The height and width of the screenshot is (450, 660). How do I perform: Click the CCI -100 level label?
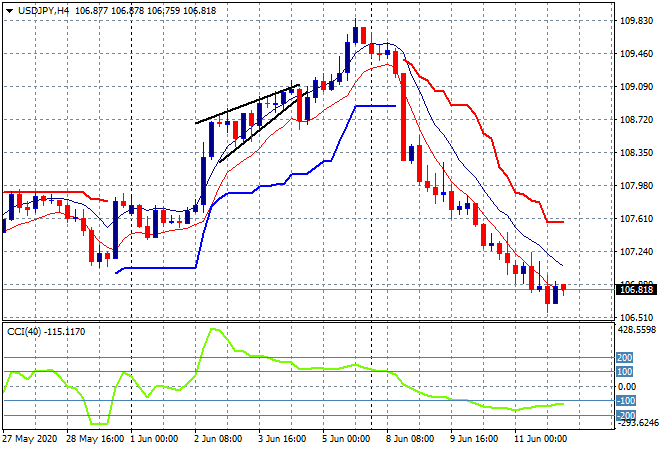[625, 401]
